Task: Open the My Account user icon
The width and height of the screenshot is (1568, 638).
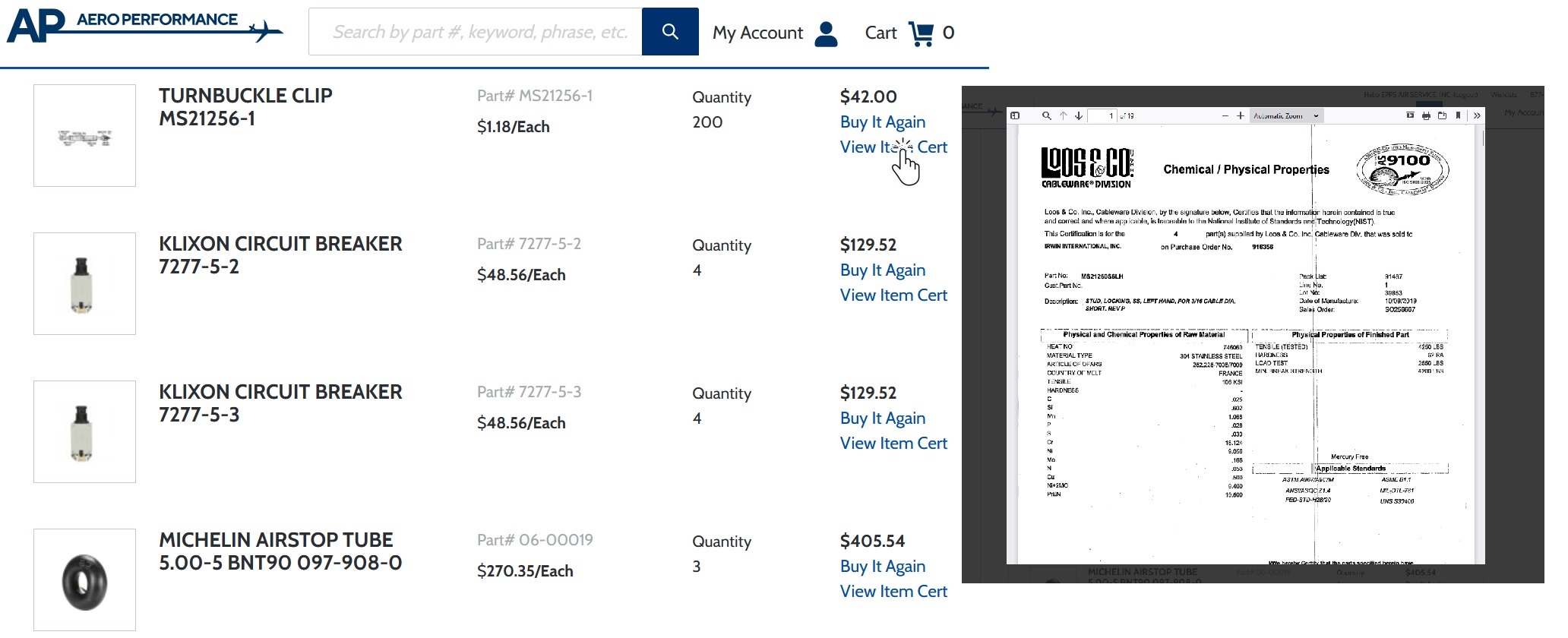Action: coord(826,33)
